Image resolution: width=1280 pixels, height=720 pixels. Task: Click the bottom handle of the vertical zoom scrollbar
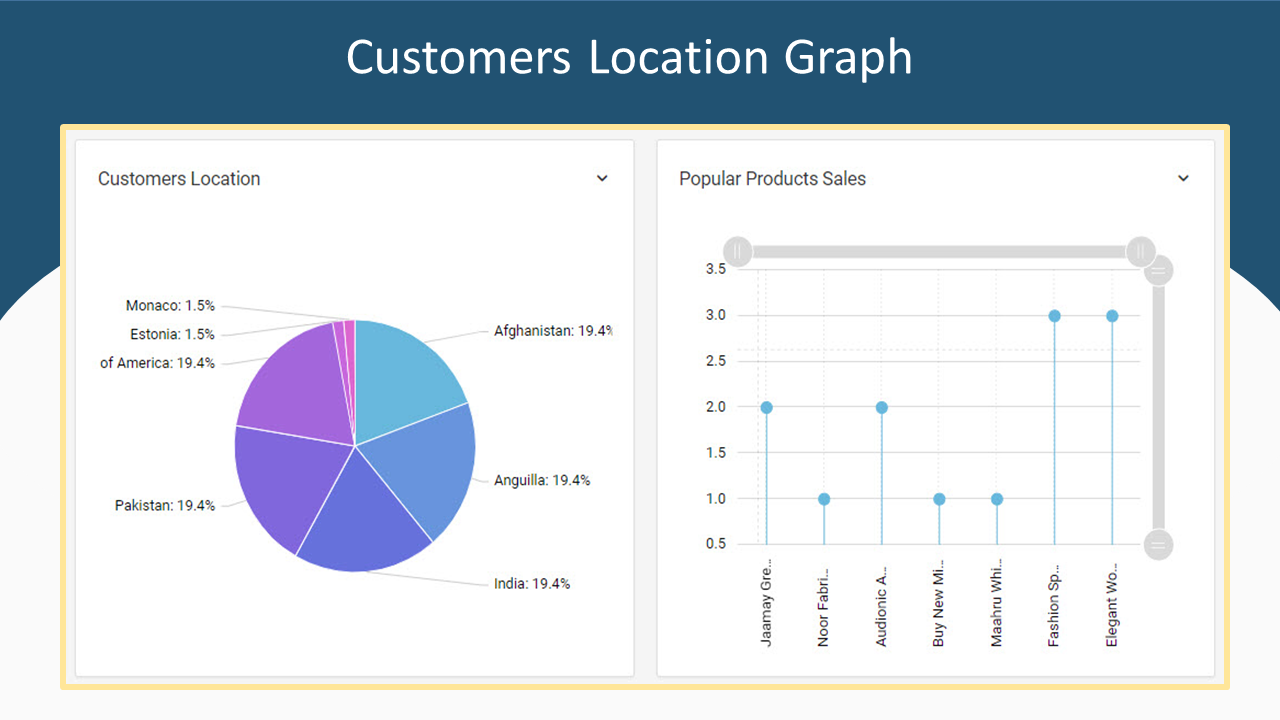click(1157, 544)
